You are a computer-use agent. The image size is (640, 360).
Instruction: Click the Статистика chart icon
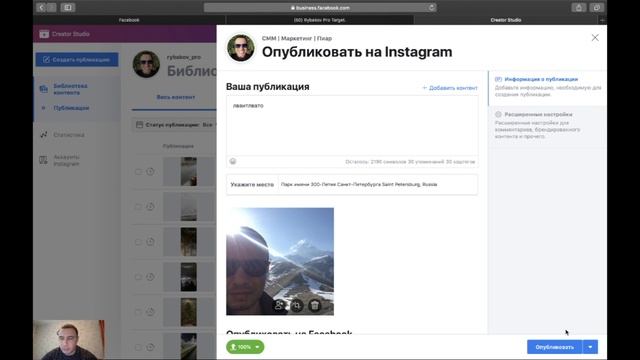point(44,135)
